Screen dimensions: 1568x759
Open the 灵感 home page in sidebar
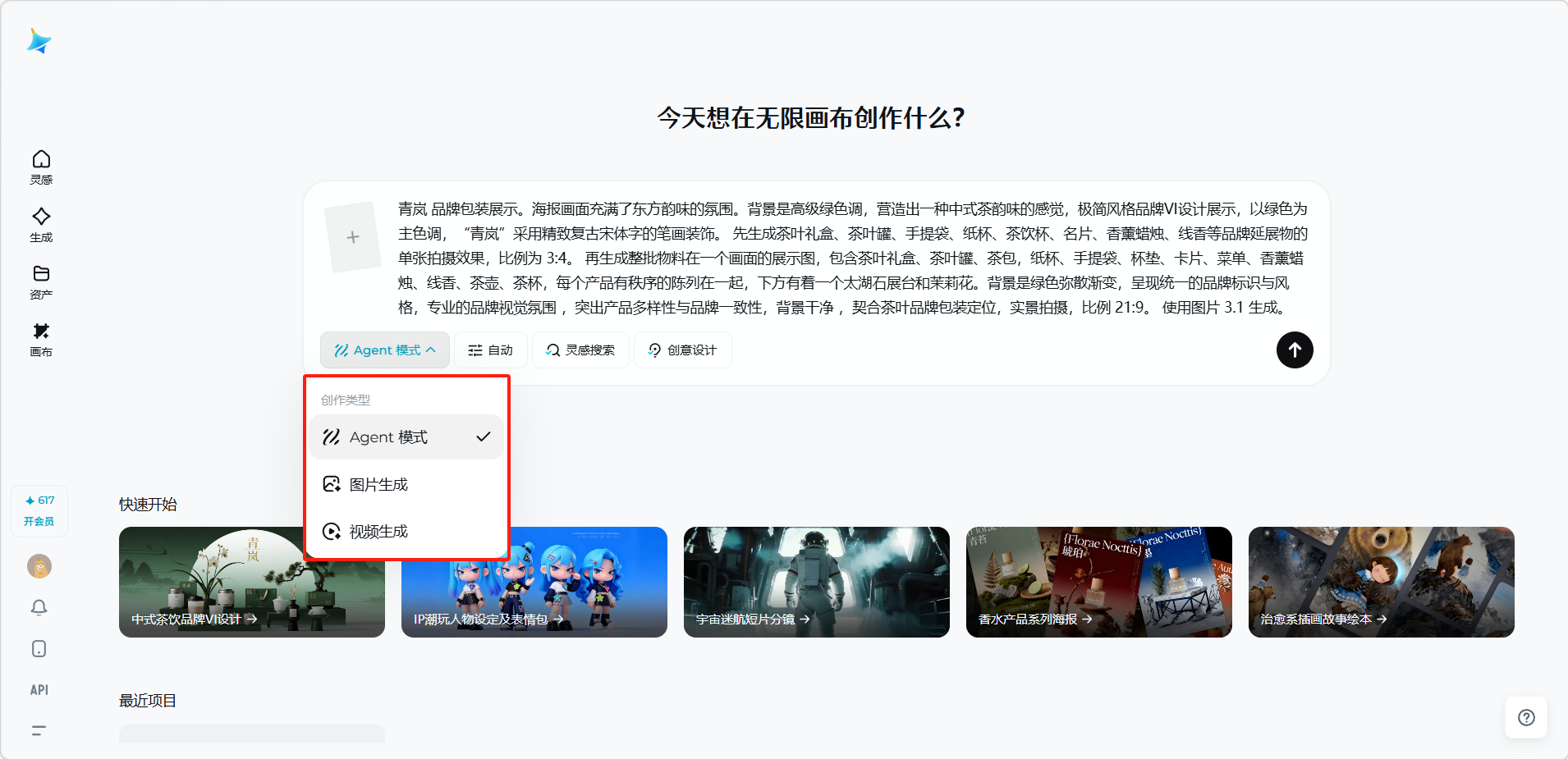(x=41, y=167)
